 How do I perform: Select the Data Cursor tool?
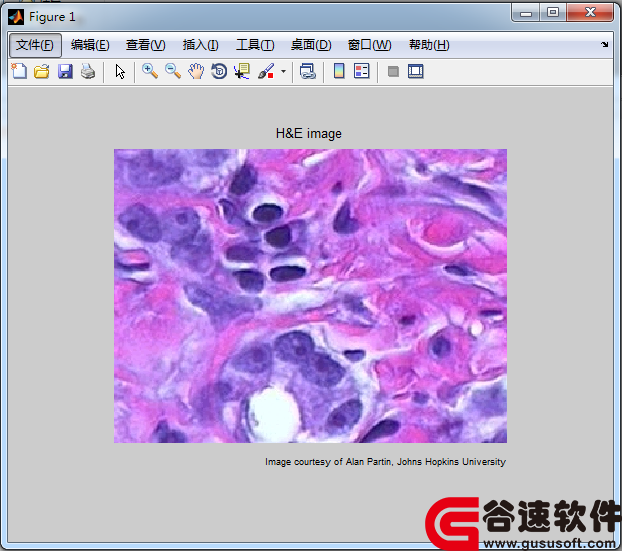[x=242, y=71]
